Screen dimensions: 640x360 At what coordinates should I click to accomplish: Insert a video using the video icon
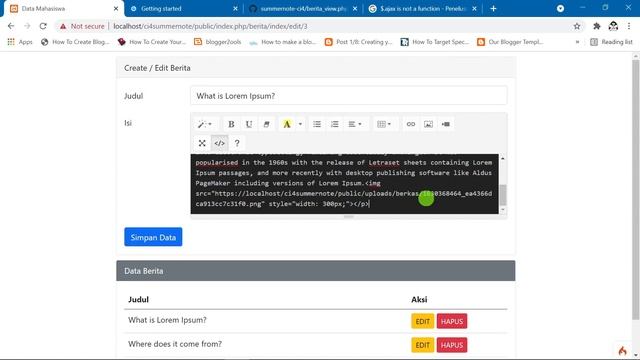446,124
